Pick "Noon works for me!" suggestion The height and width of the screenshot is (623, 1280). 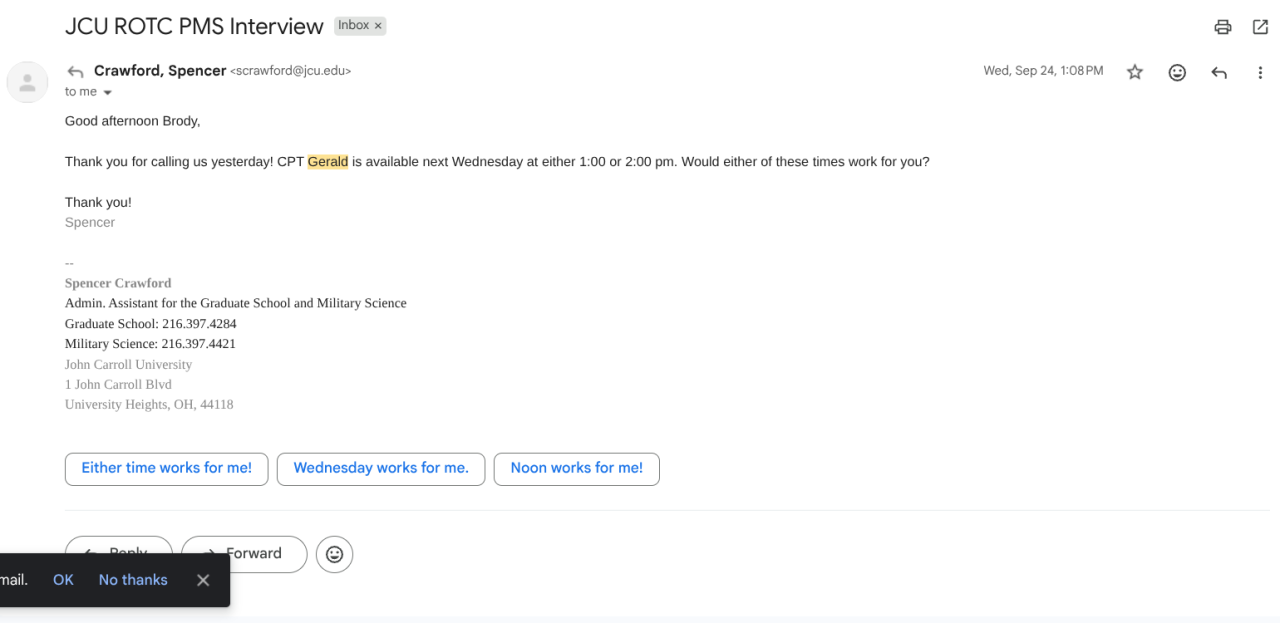tap(576, 468)
